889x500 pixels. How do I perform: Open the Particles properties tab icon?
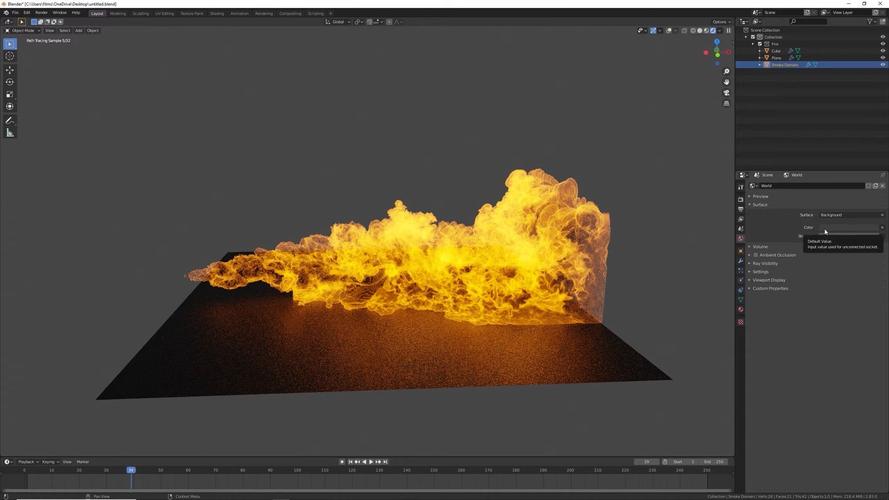740,270
